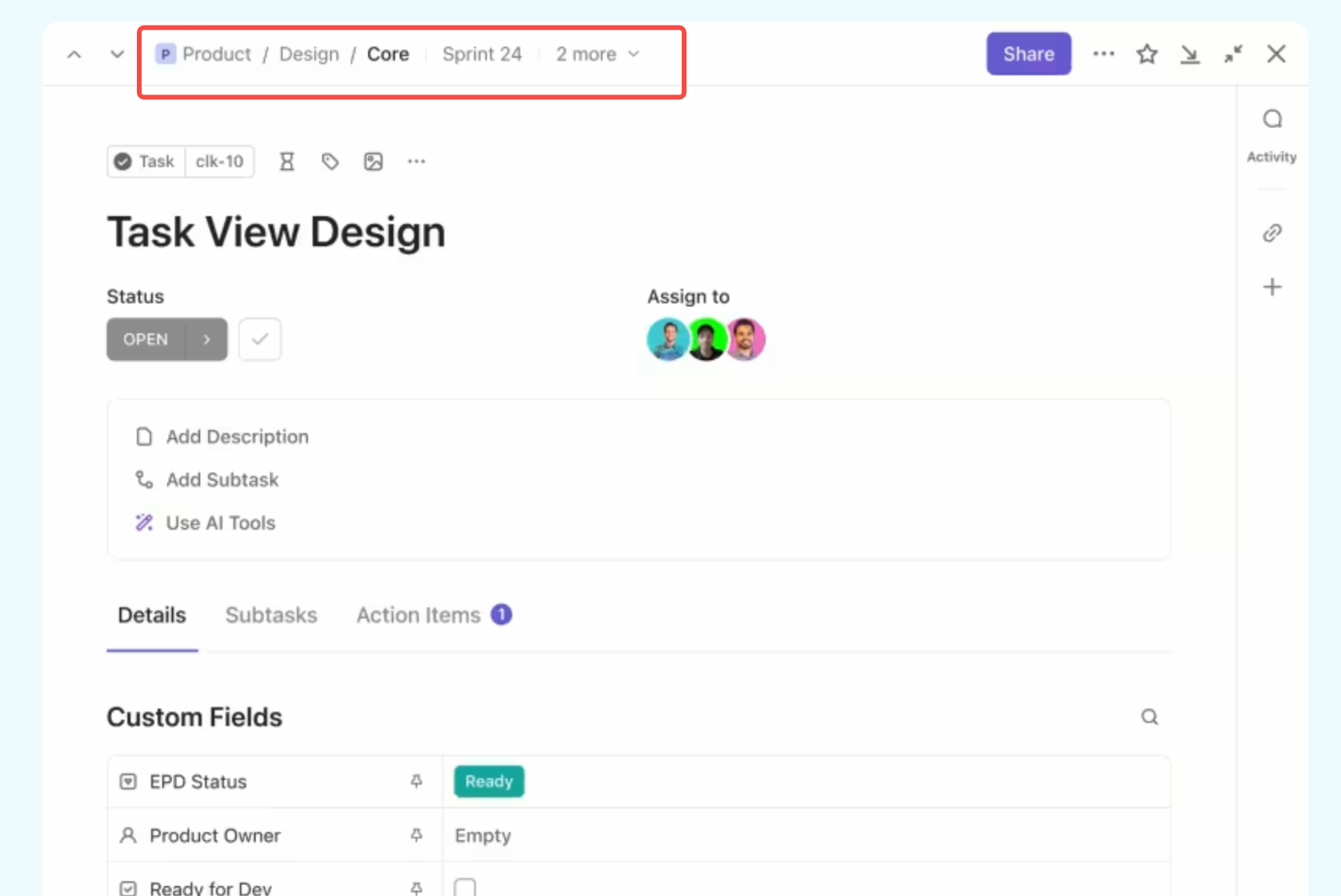This screenshot has height=896, width=1341.
Task: Toggle the Ready for Dev checkbox
Action: tap(465, 886)
